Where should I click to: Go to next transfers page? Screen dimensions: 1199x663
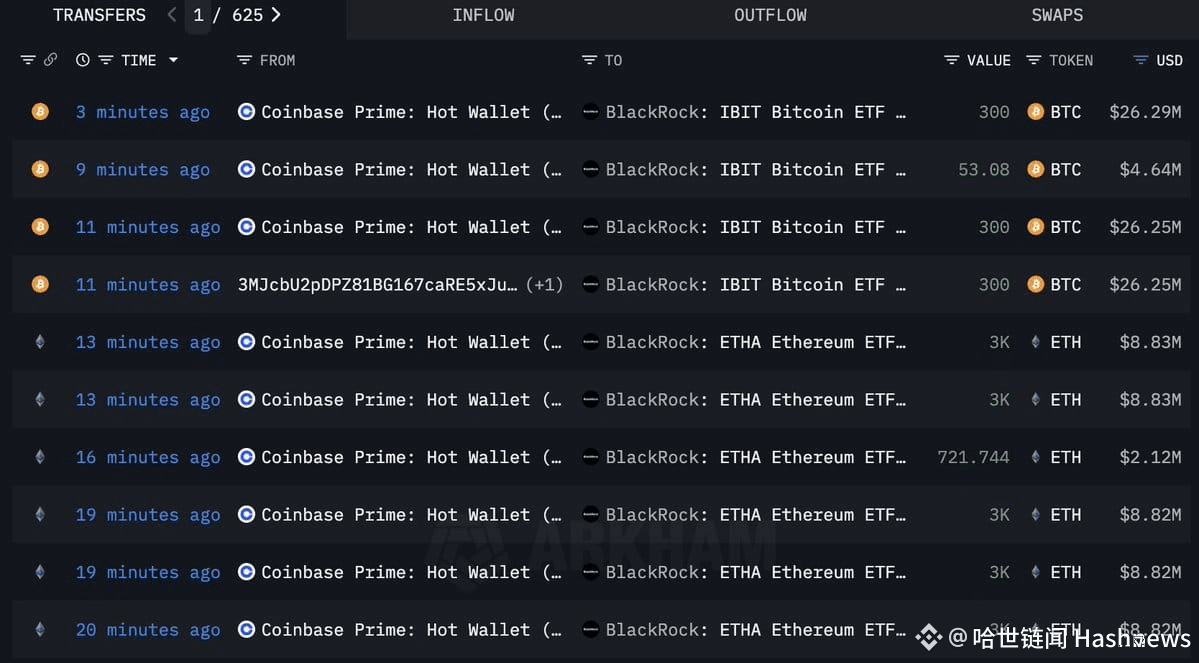tap(276, 15)
